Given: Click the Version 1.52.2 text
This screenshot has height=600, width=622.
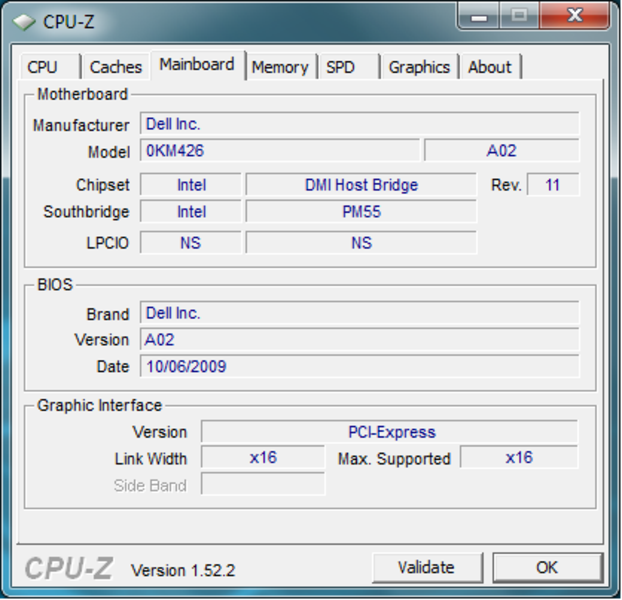Looking at the screenshot, I should (183, 570).
